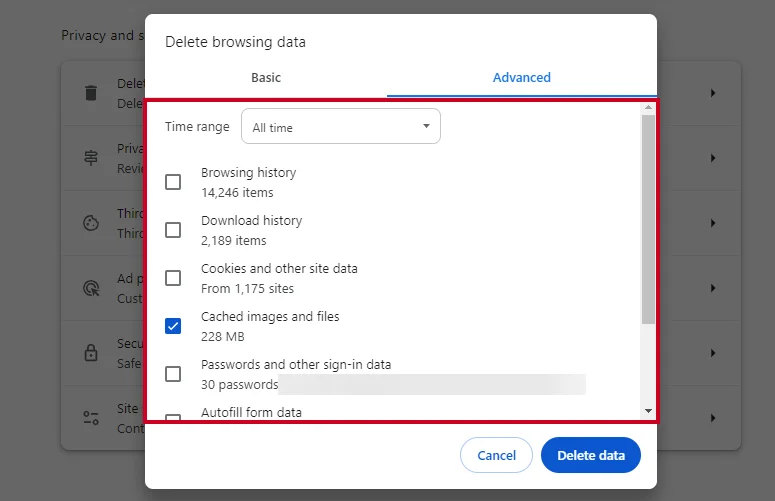Select the Advanced tab
Viewport: 775px width, 501px height.
(x=521, y=77)
